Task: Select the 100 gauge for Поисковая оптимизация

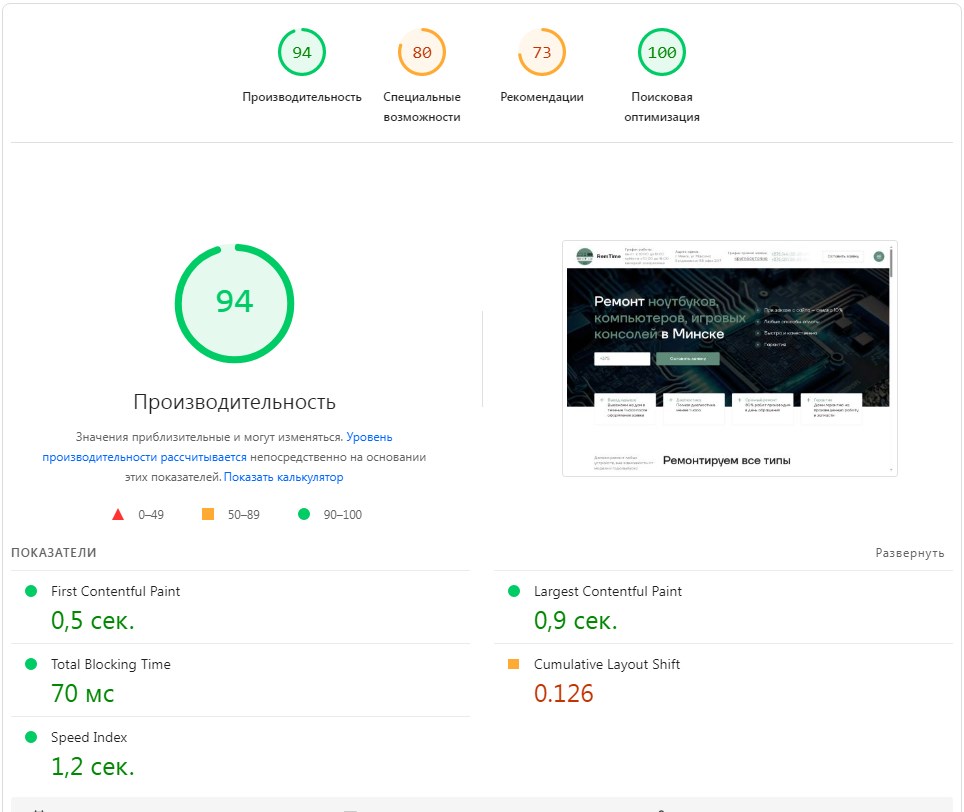Action: coord(661,52)
